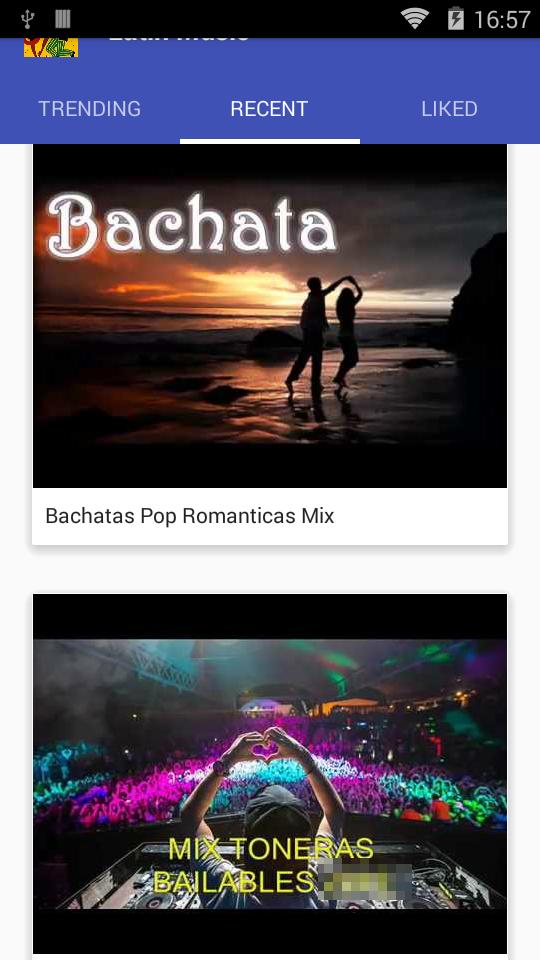Tap the battery charging icon
The width and height of the screenshot is (540, 960).
coord(456,19)
